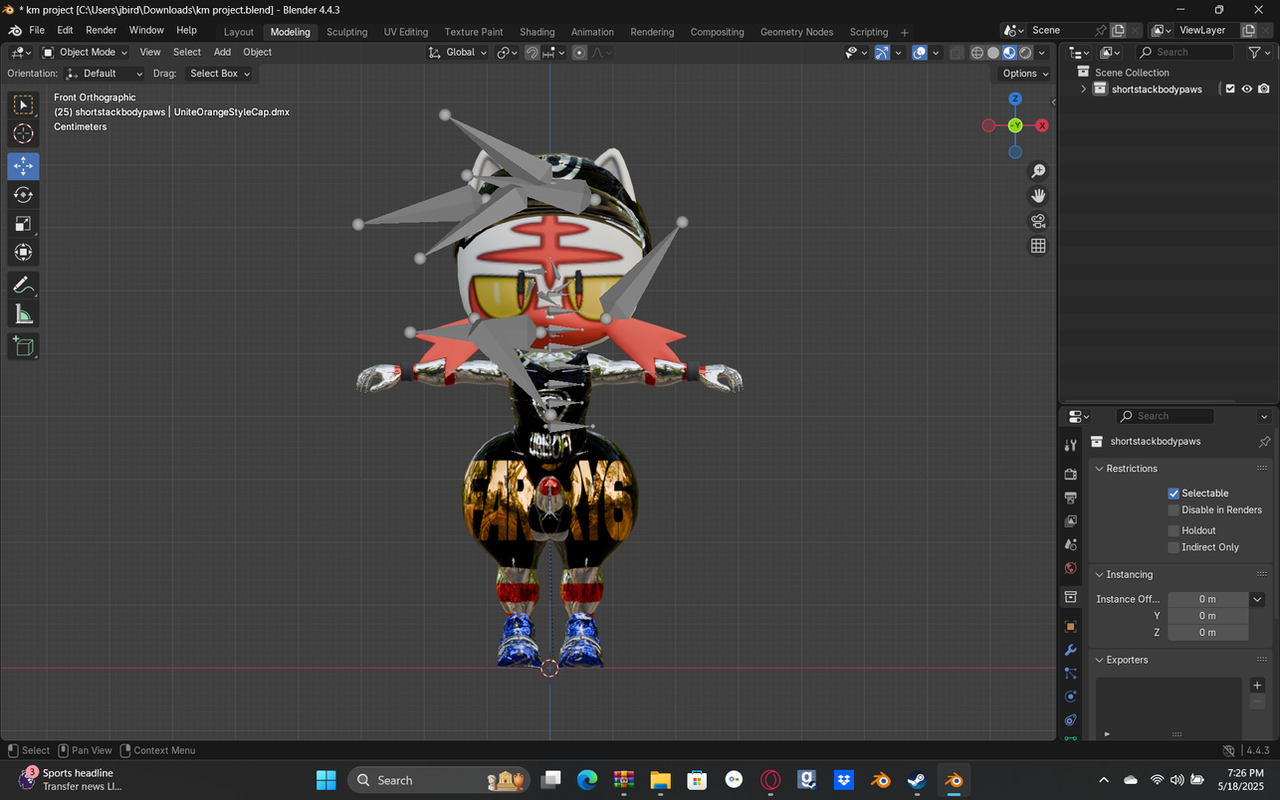Open the viewport shading options dropdown

point(1042,52)
